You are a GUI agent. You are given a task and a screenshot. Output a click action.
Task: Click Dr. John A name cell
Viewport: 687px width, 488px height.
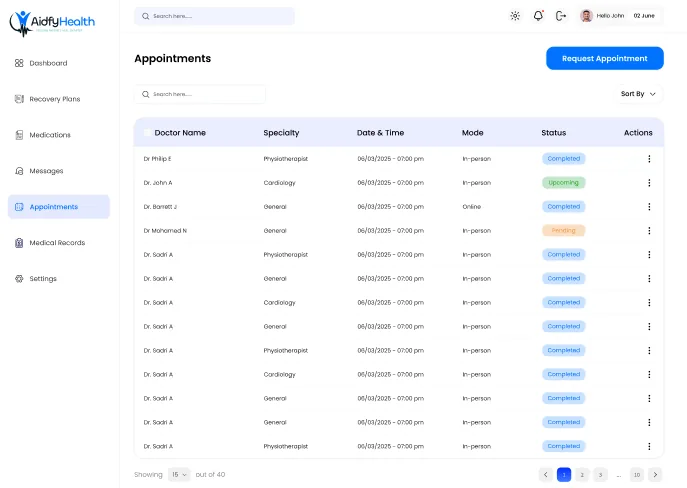click(158, 183)
